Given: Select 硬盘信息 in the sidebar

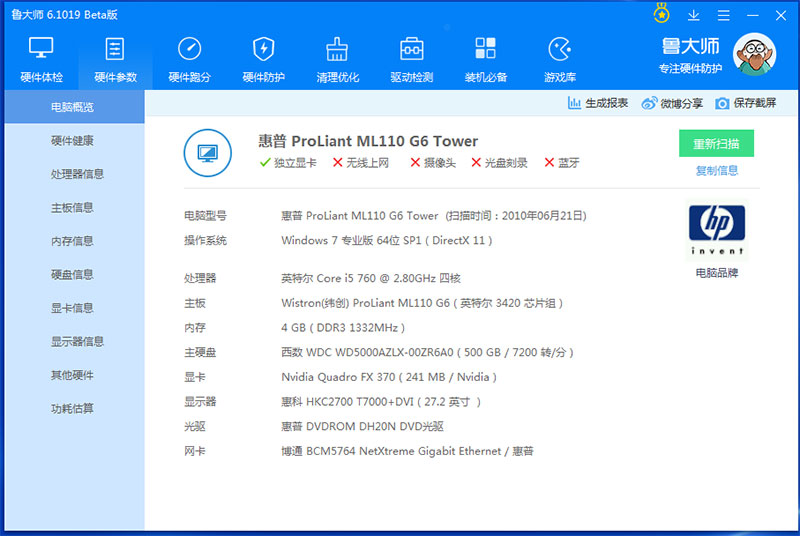Looking at the screenshot, I should click(74, 274).
